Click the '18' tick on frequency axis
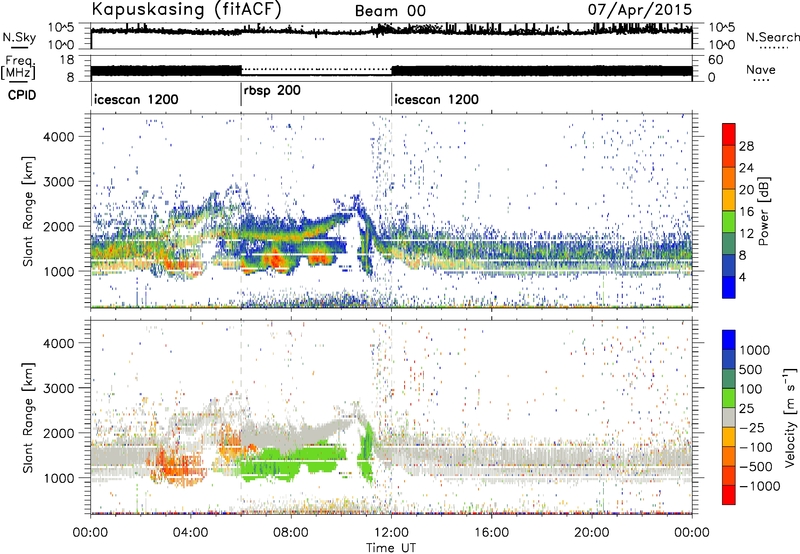Screen dimensions: 800x554 click(67, 60)
